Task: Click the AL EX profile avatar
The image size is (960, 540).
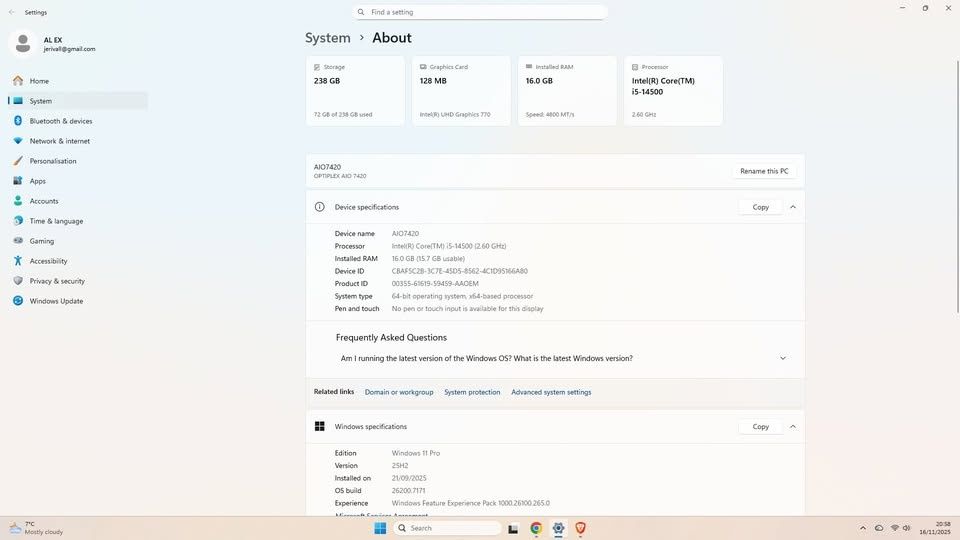Action: click(23, 44)
